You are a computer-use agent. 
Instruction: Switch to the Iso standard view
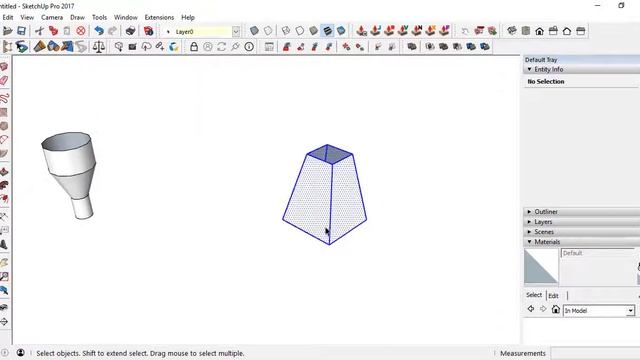(512, 31)
